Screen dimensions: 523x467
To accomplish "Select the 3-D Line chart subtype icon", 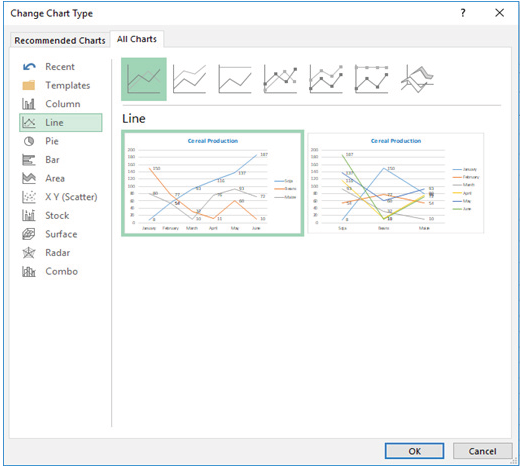I will 417,79.
